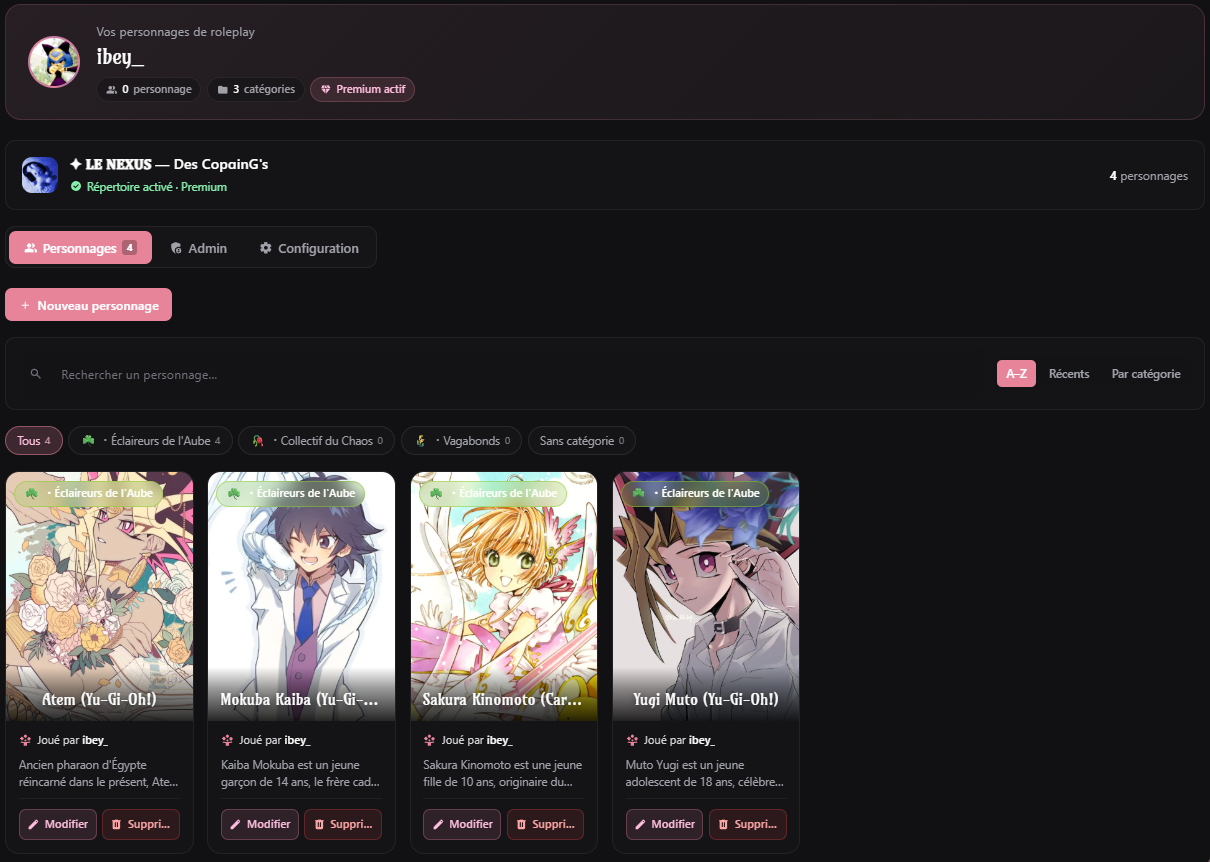Image resolution: width=1210 pixels, height=862 pixels.
Task: Click the trash icon on Yugi Muto's delete button
Action: pos(723,825)
